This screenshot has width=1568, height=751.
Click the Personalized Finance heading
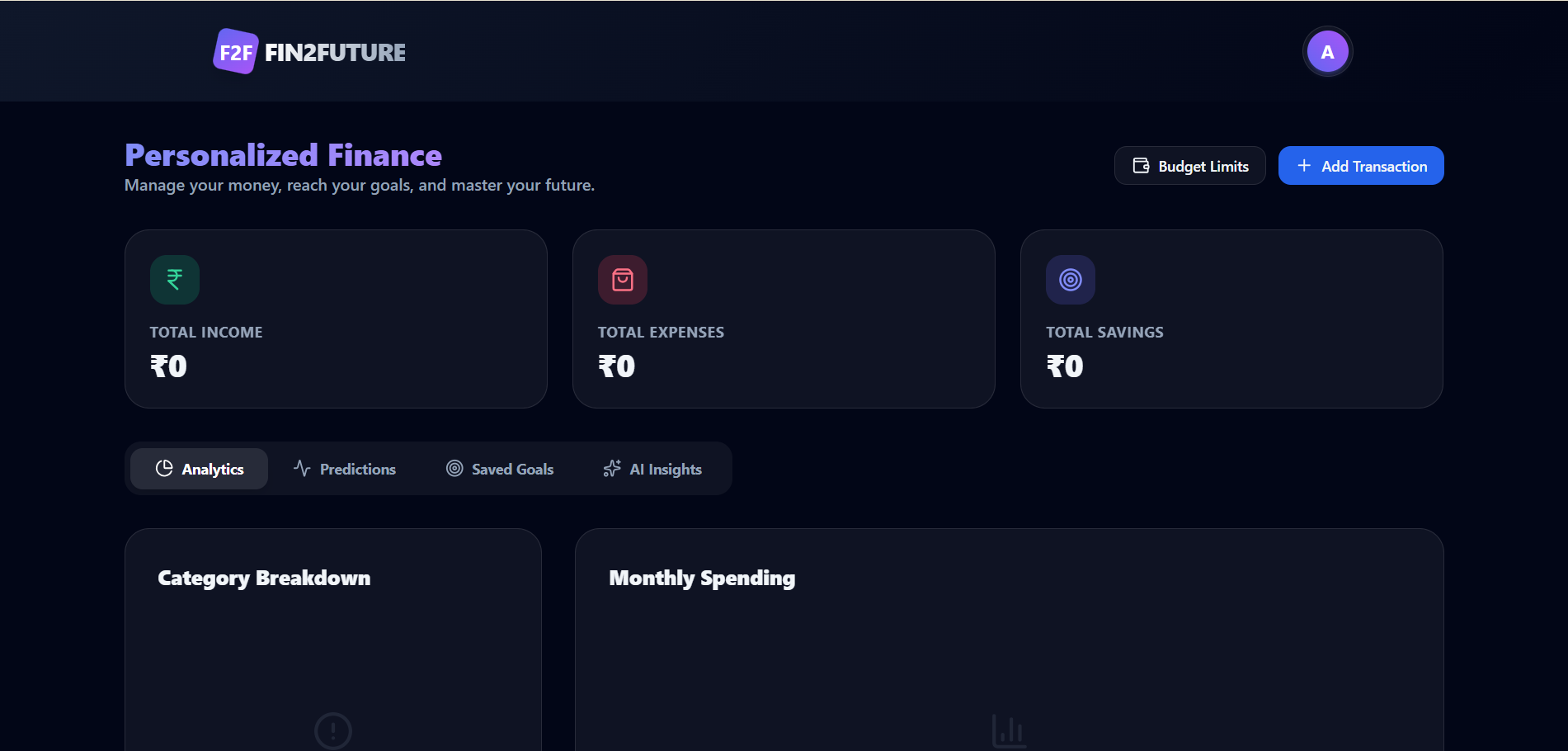[x=283, y=155]
